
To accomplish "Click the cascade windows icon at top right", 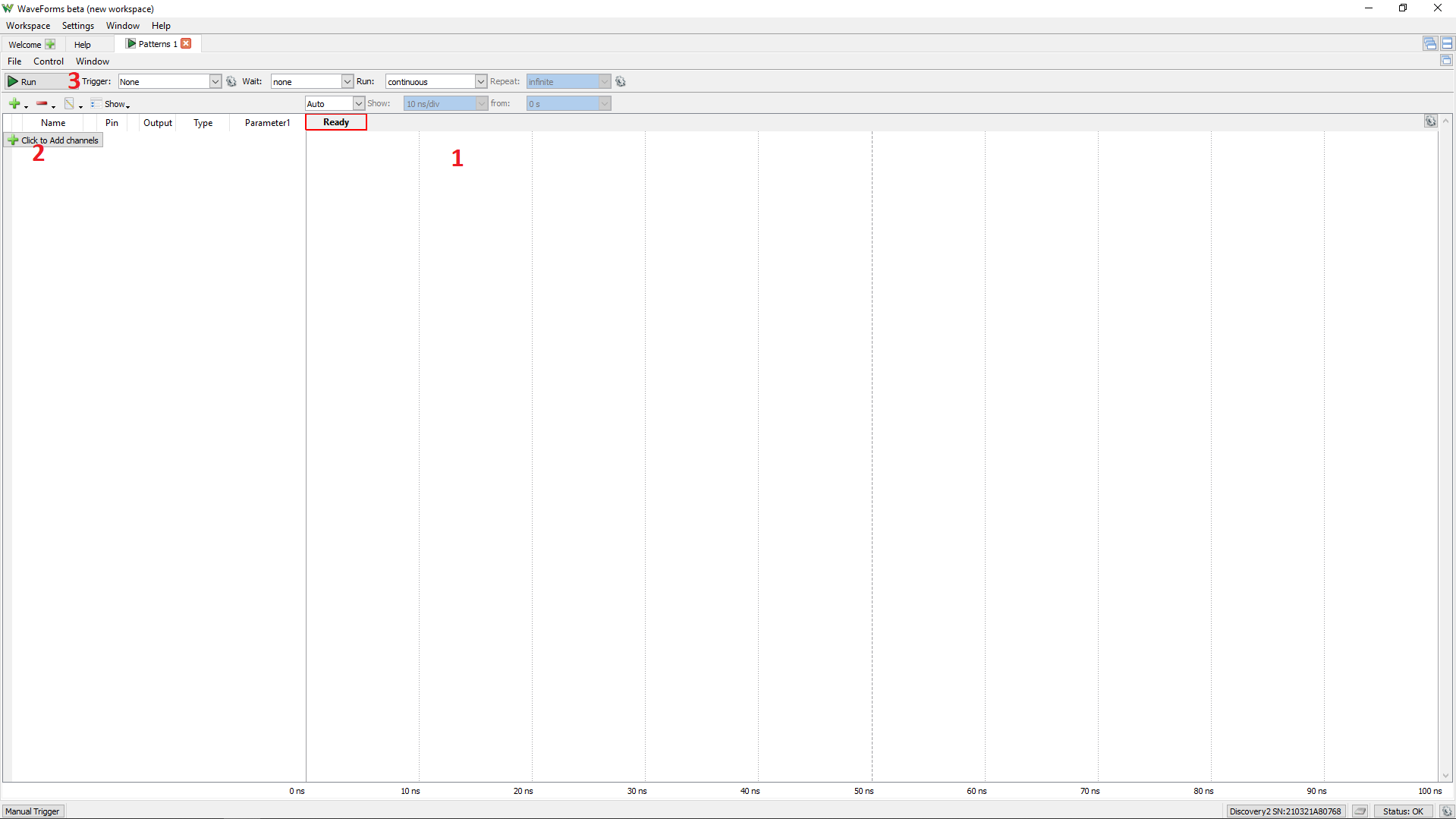I will [x=1430, y=44].
